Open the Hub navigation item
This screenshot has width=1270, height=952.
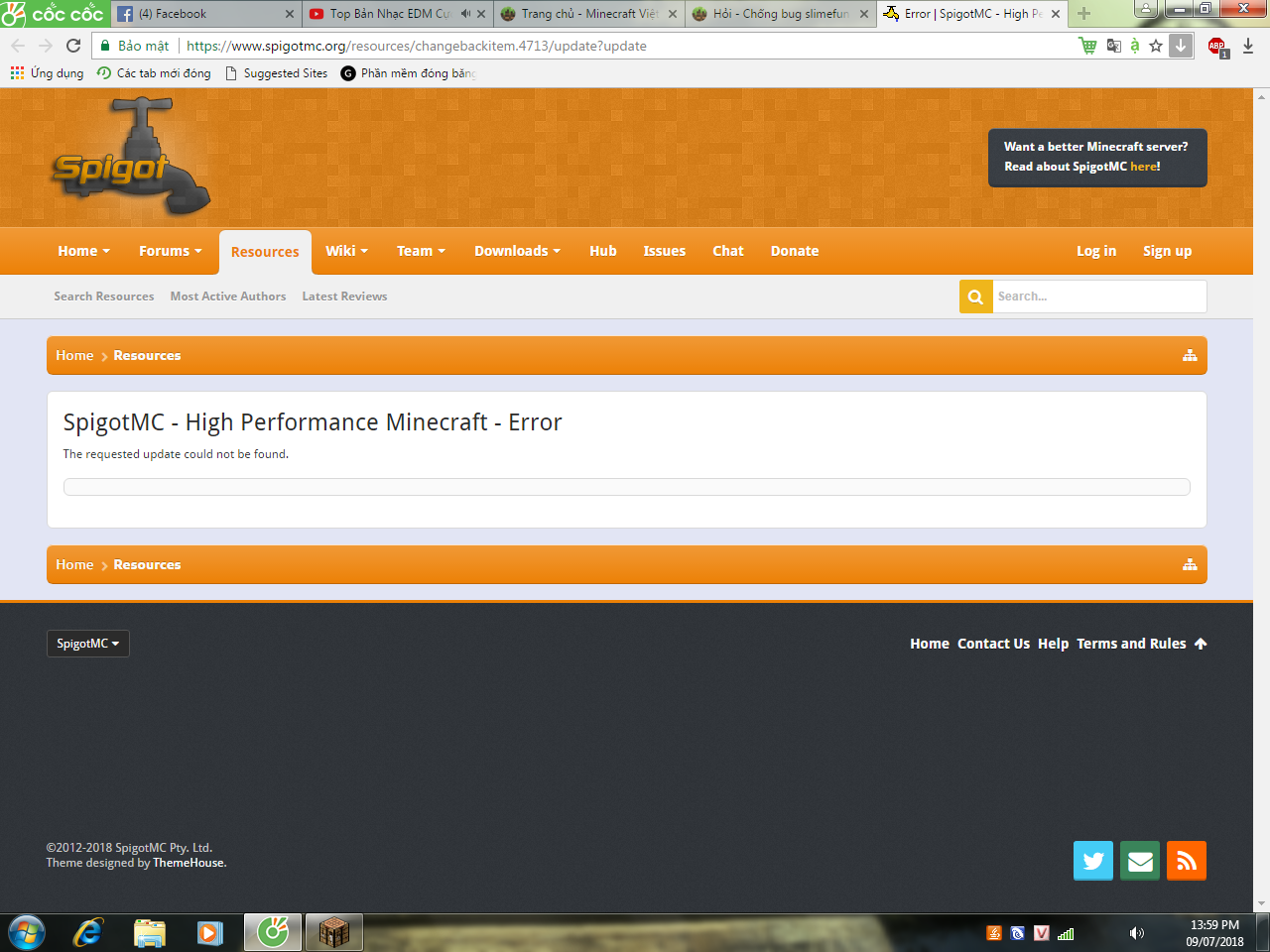click(x=603, y=251)
